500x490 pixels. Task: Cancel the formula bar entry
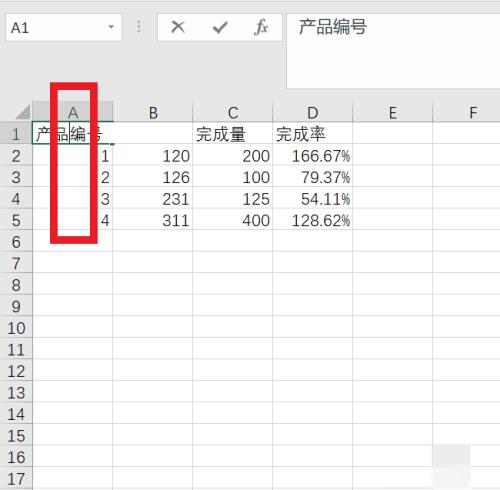(178, 27)
